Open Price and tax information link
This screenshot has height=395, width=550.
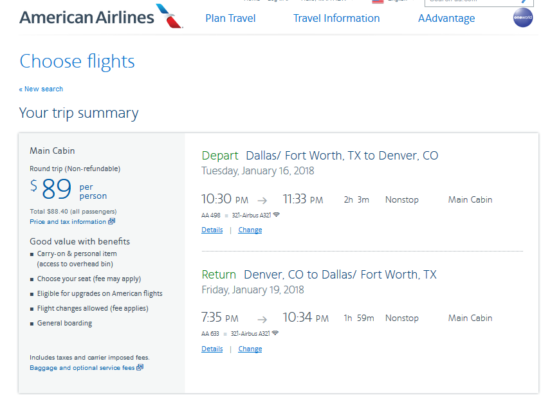68,222
